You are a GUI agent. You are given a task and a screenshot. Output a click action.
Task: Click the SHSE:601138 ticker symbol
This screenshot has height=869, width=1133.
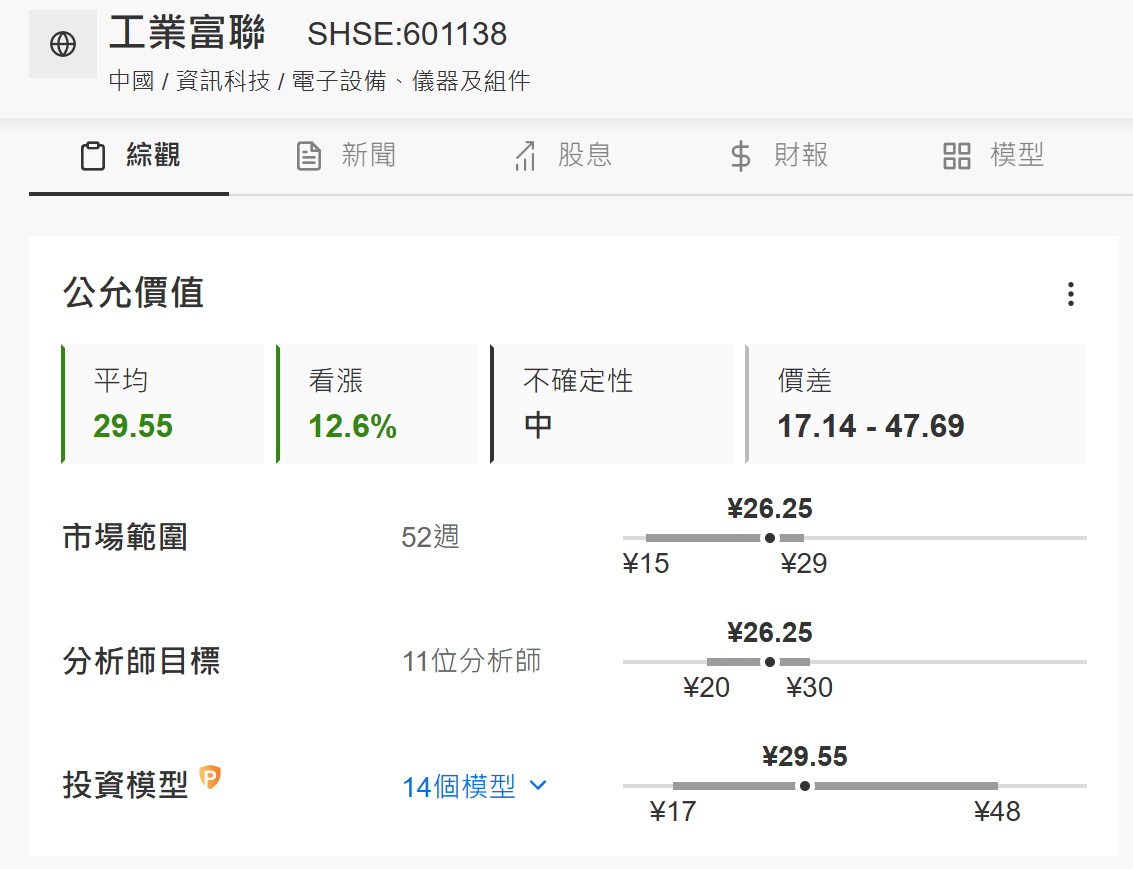click(408, 34)
